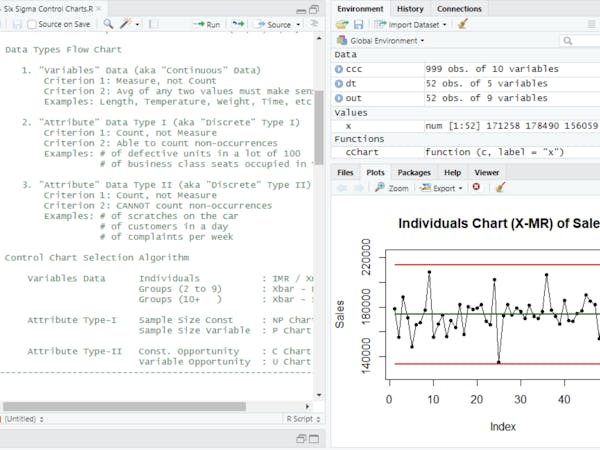Screen dimensions: 600x450
Task: Click the environment search field
Action: tap(580, 41)
